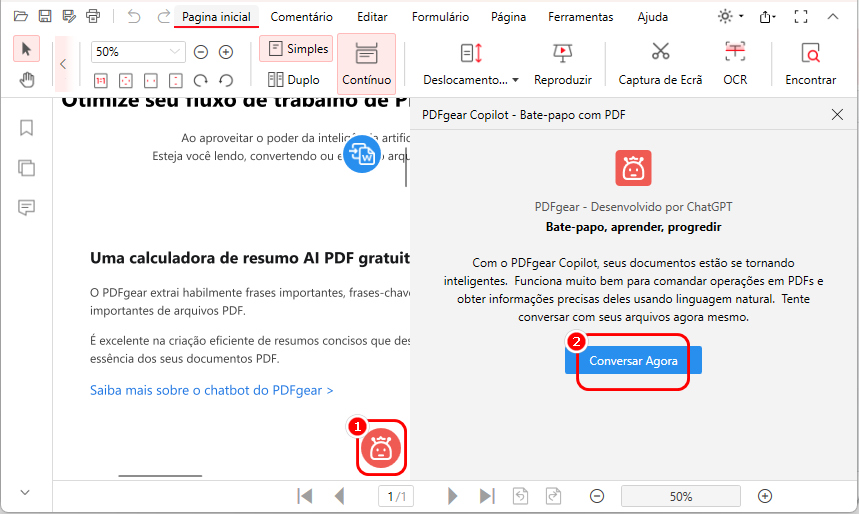Click the fit page icon
The height and width of the screenshot is (514, 859).
pyautogui.click(x=125, y=81)
